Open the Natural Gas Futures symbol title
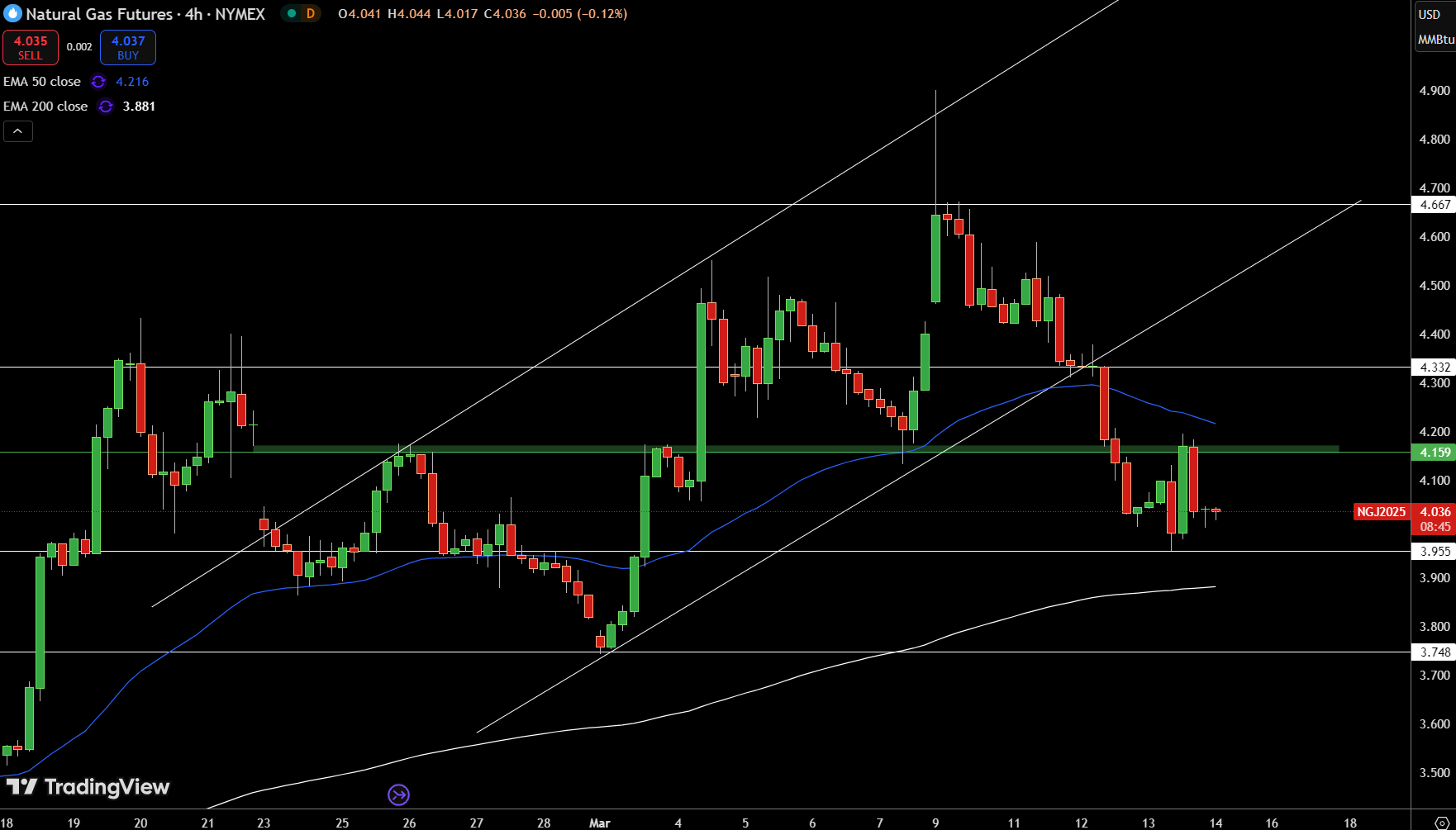 tap(145, 14)
